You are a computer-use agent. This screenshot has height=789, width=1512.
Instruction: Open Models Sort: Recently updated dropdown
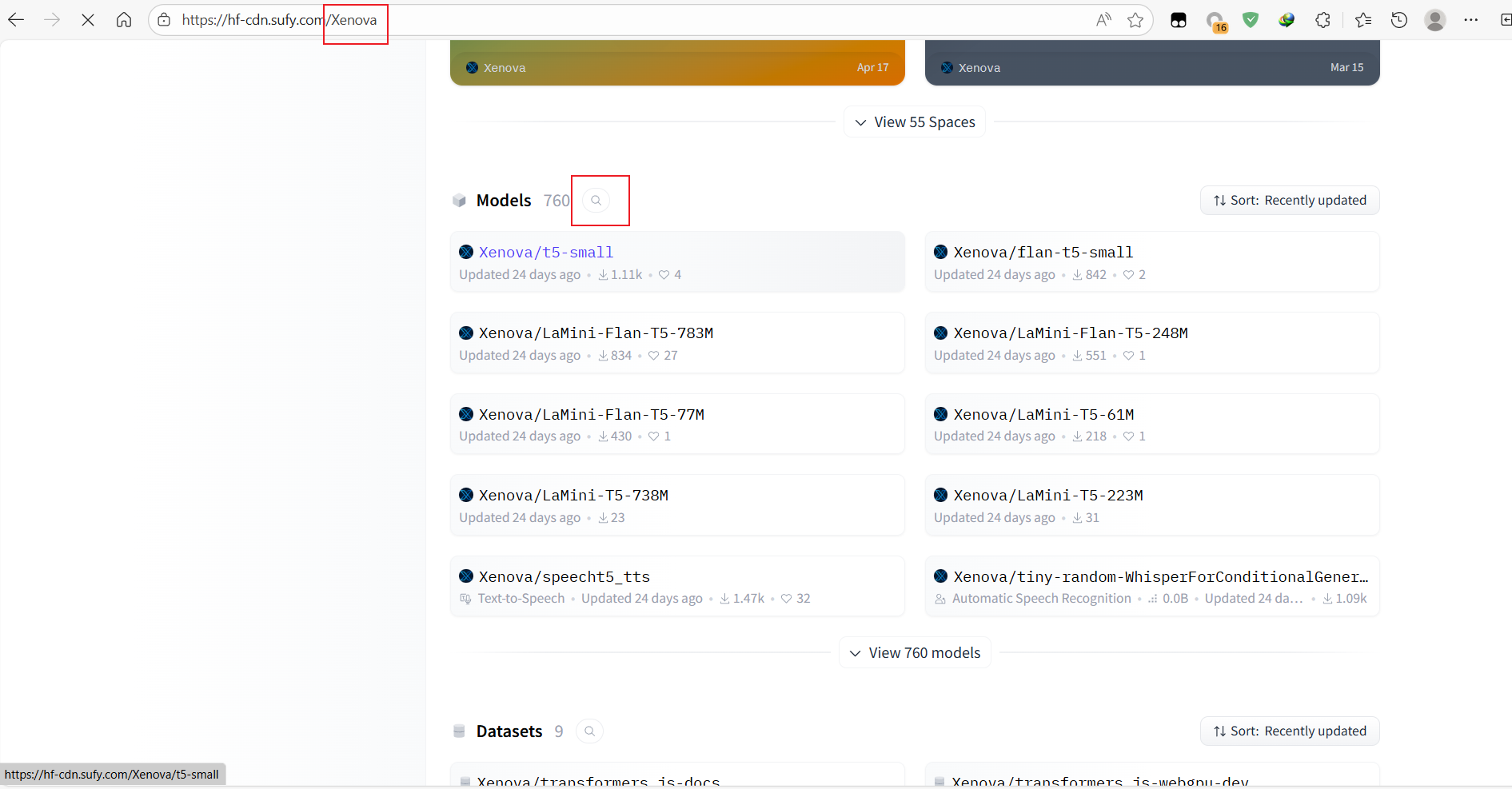1290,201
